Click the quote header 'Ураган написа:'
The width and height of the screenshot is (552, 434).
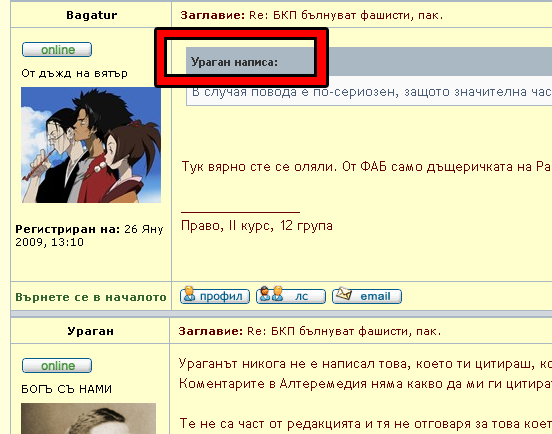[234, 62]
